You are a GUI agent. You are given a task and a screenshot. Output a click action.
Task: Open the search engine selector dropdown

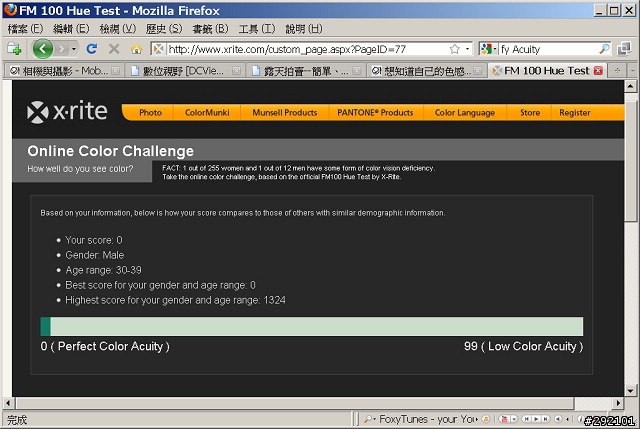click(x=488, y=49)
